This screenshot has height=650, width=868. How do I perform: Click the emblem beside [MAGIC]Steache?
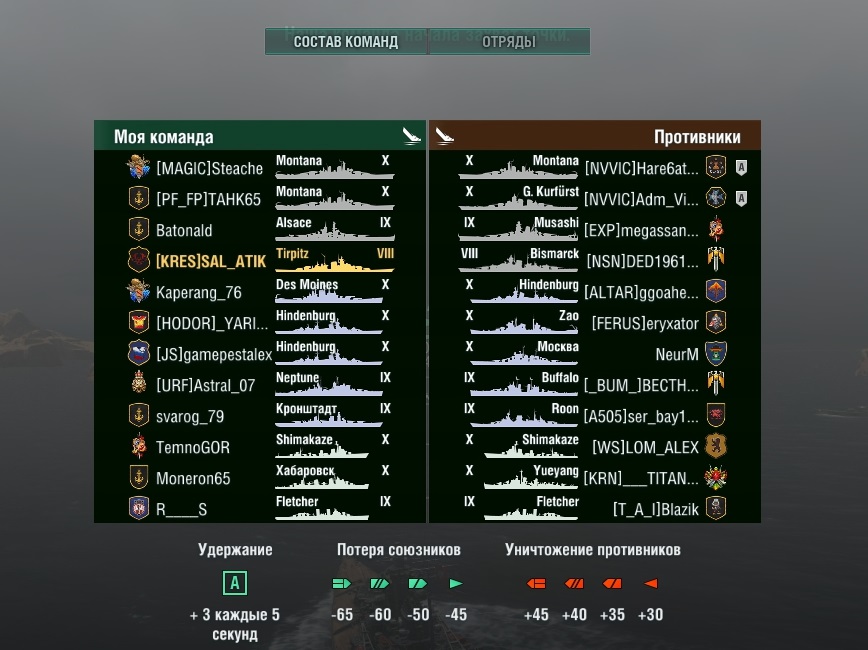(138, 167)
